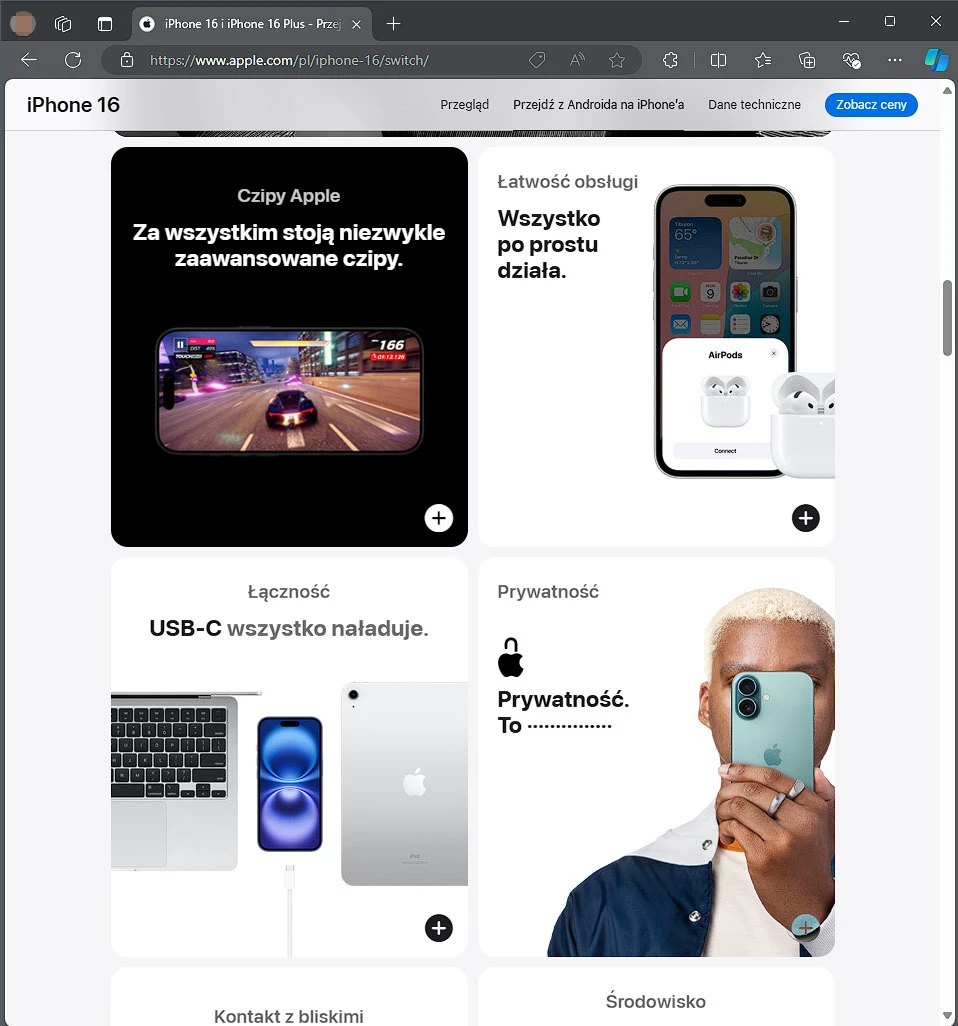958x1026 pixels.
Task: Click the MacBook keyboard image
Action: pyautogui.click(x=174, y=782)
